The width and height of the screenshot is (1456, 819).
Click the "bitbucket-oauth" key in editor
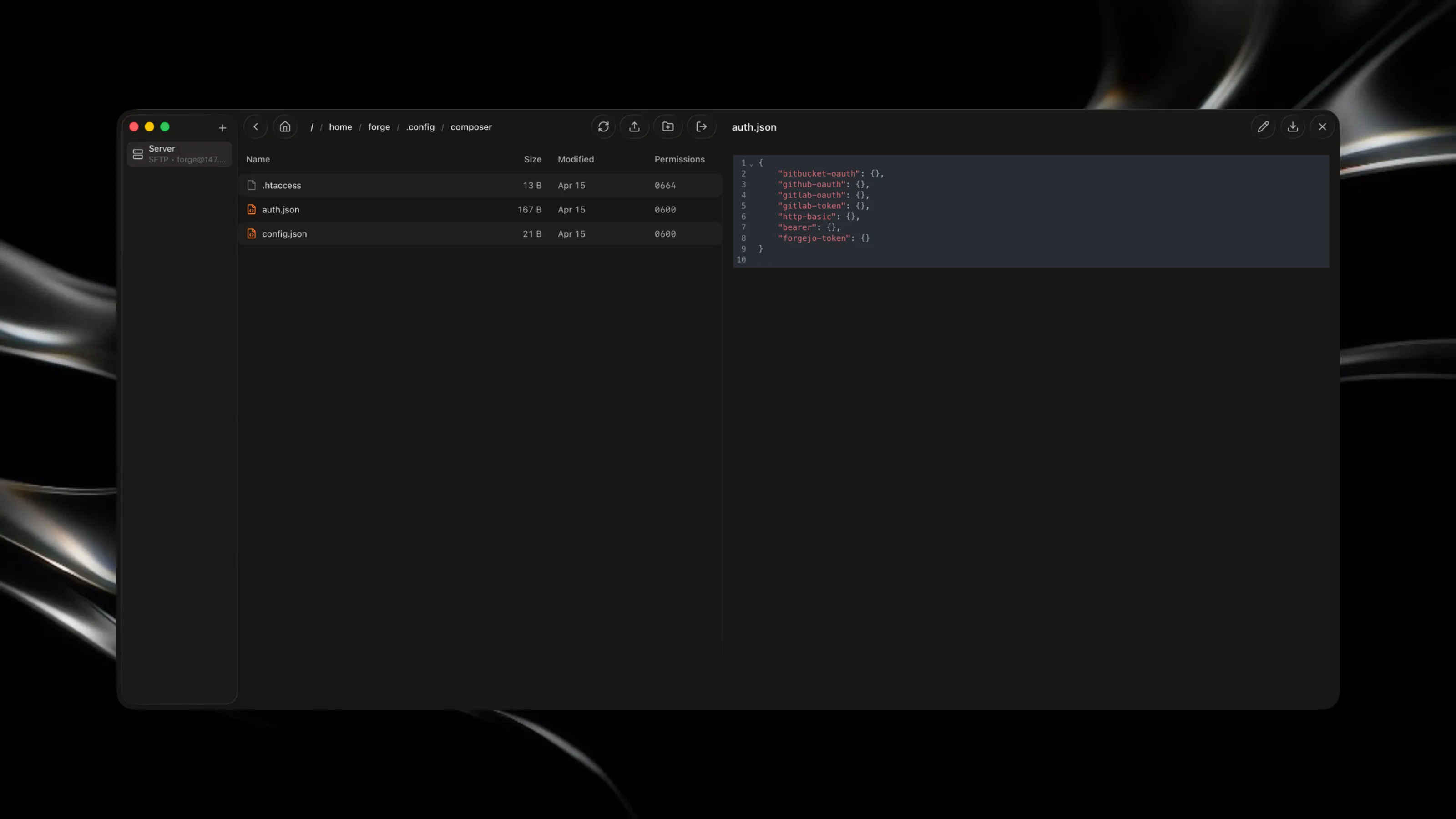click(x=819, y=173)
